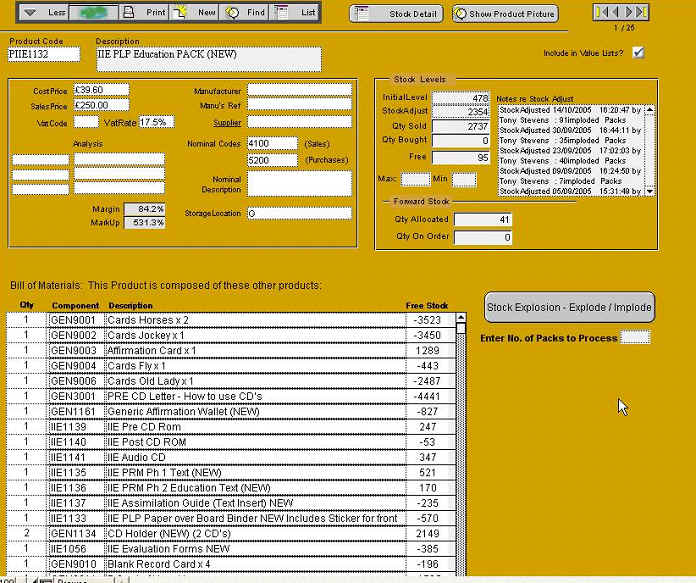Click the empty Supplier field
The height and width of the screenshot is (583, 696).
[x=300, y=122]
